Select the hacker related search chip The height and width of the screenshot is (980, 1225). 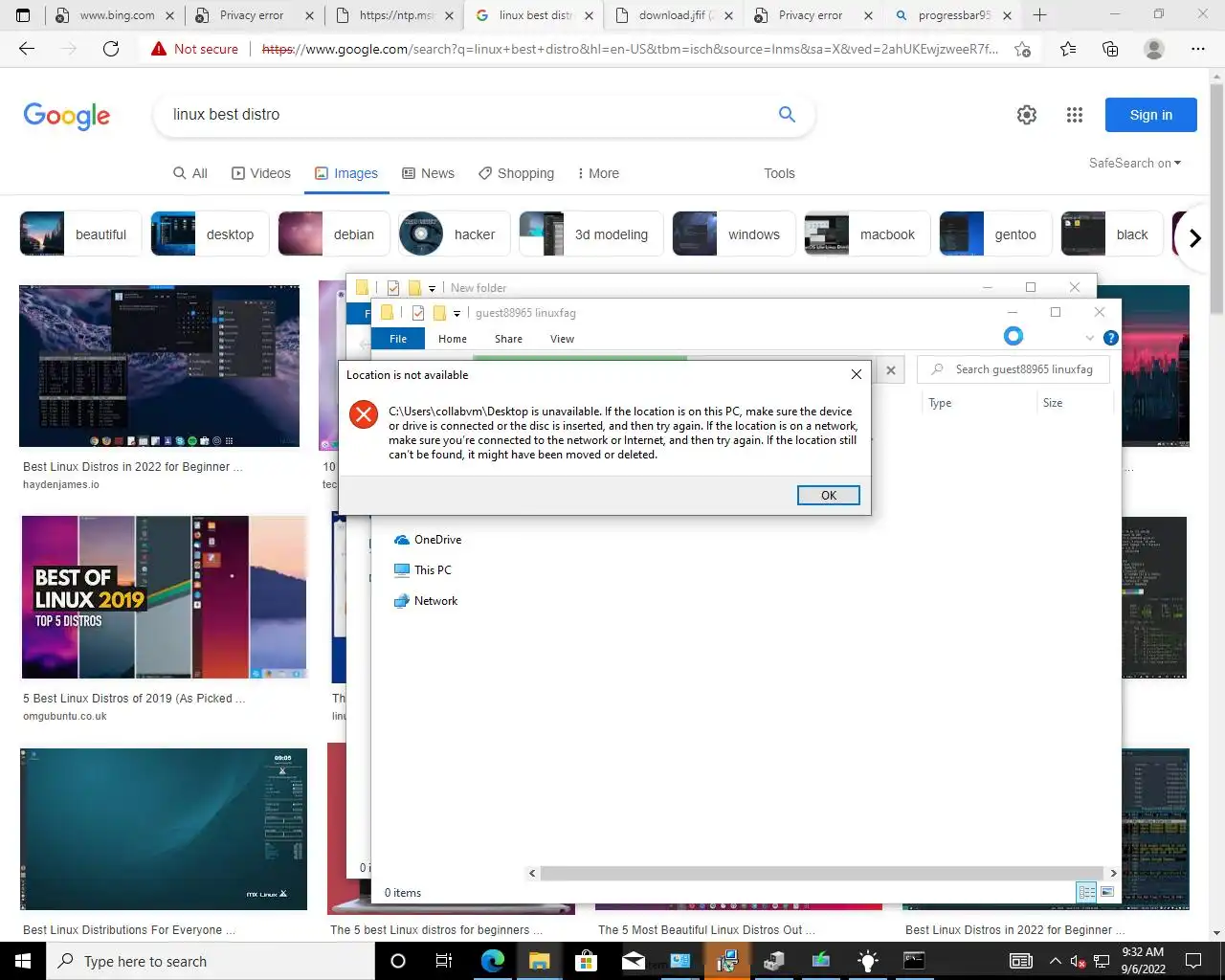pos(454,234)
